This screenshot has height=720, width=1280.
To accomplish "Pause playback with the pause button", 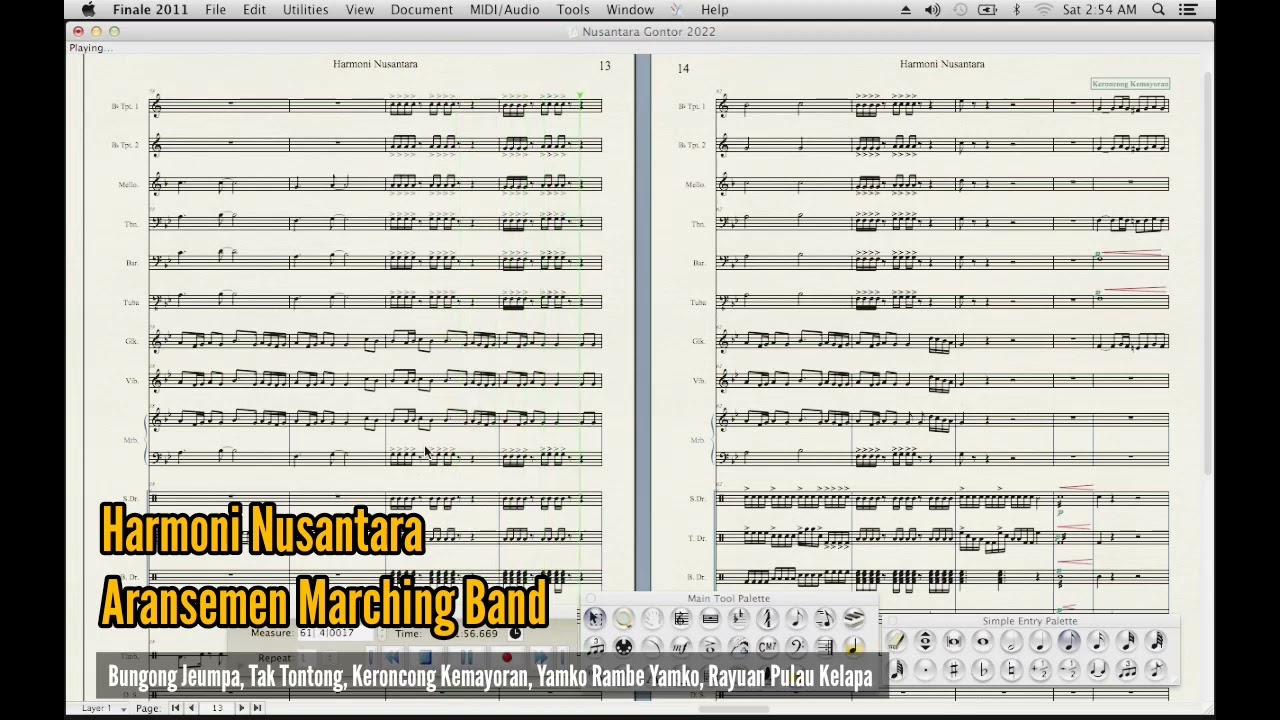I will tap(467, 658).
